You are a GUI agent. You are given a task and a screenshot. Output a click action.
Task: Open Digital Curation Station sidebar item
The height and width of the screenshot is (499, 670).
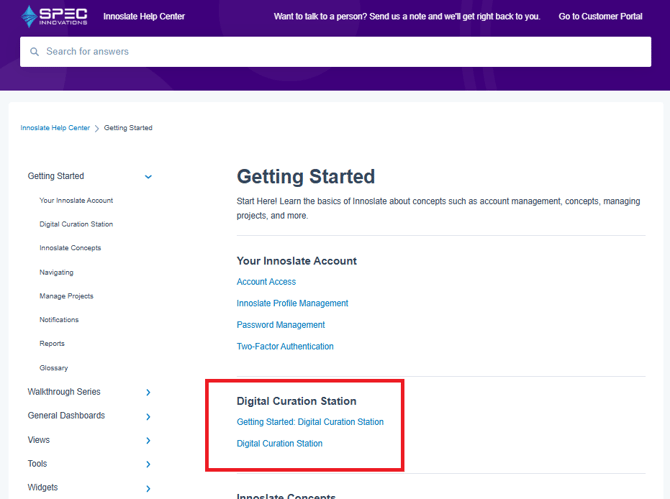tap(76, 224)
